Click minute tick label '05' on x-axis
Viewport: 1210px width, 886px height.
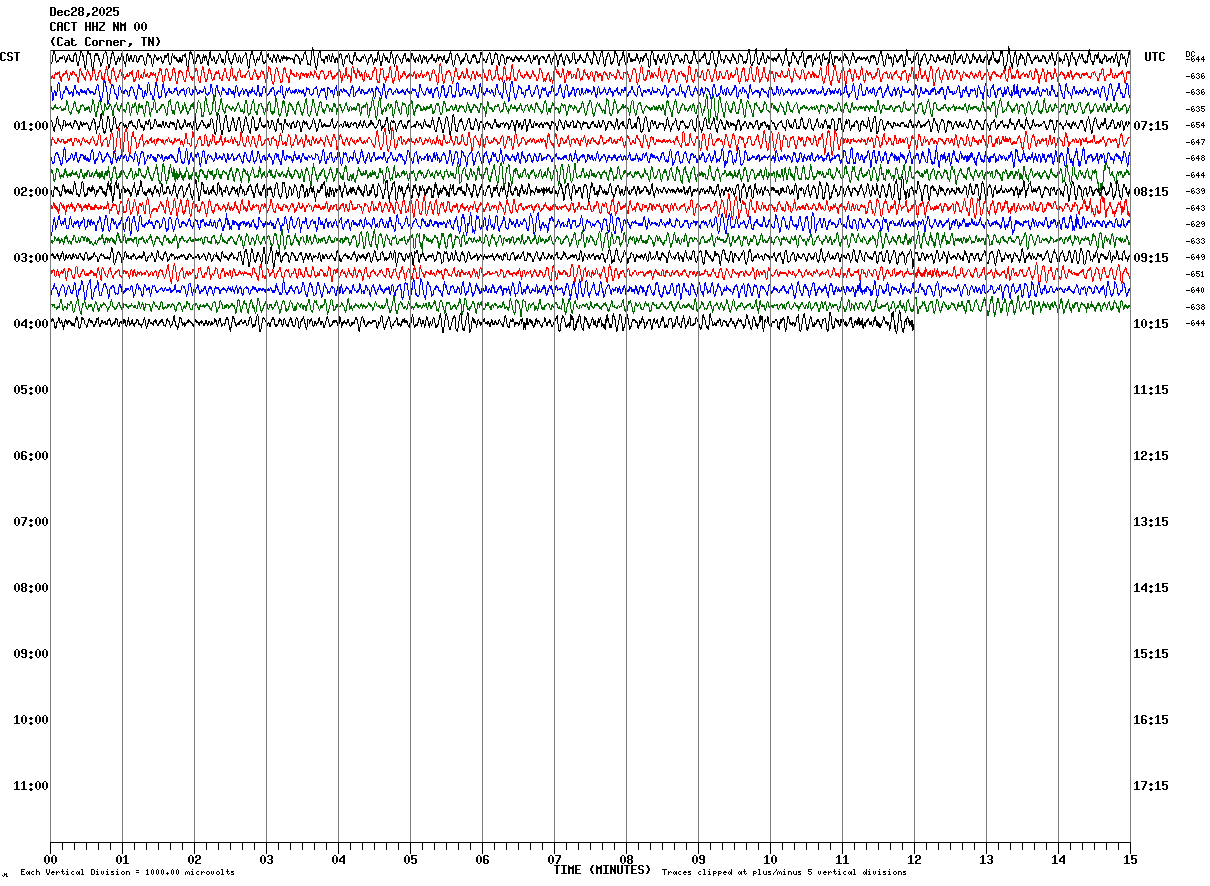pos(410,860)
